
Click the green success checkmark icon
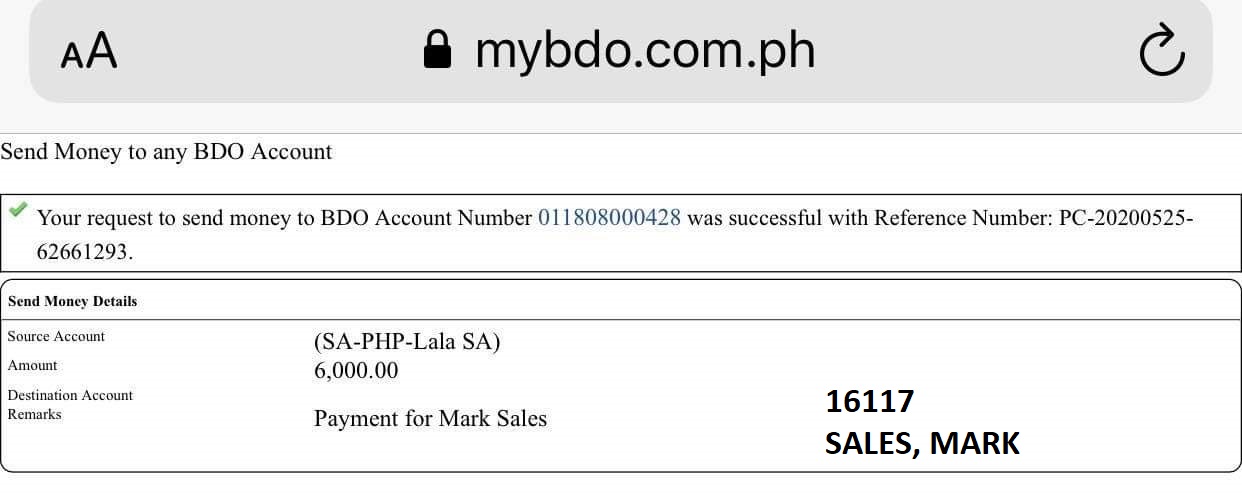click(18, 211)
